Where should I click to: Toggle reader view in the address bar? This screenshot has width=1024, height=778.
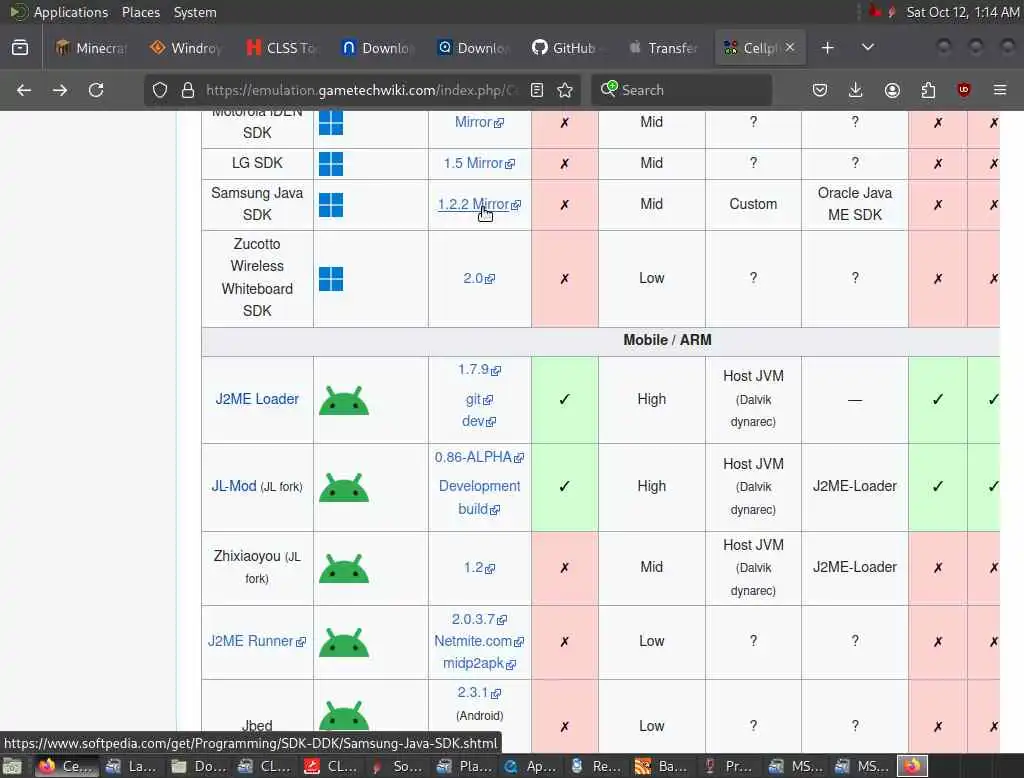pos(537,90)
